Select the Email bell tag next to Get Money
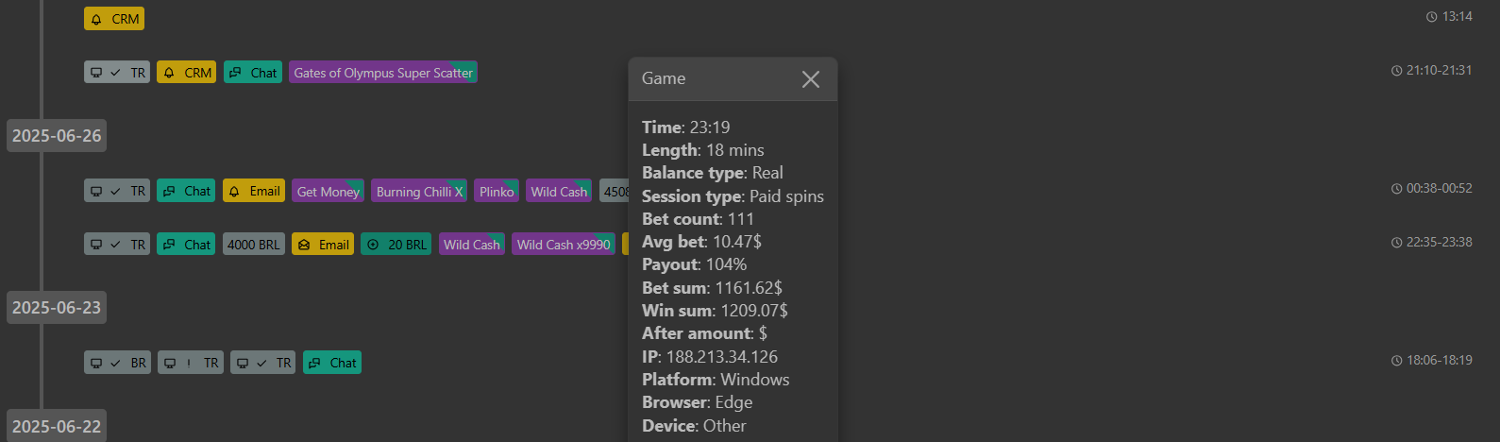Image resolution: width=1500 pixels, height=442 pixels. [x=254, y=191]
